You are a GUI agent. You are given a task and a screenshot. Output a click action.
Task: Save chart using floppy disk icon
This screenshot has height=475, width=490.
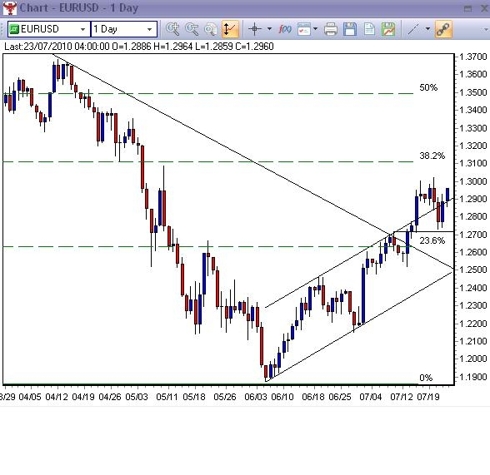(350, 29)
